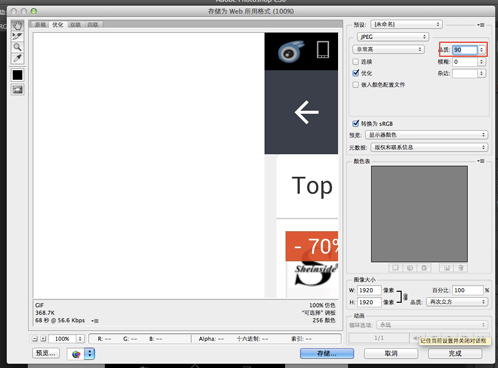The height and width of the screenshot is (368, 498).
Task: Click the H height field showing 1920
Action: (369, 302)
